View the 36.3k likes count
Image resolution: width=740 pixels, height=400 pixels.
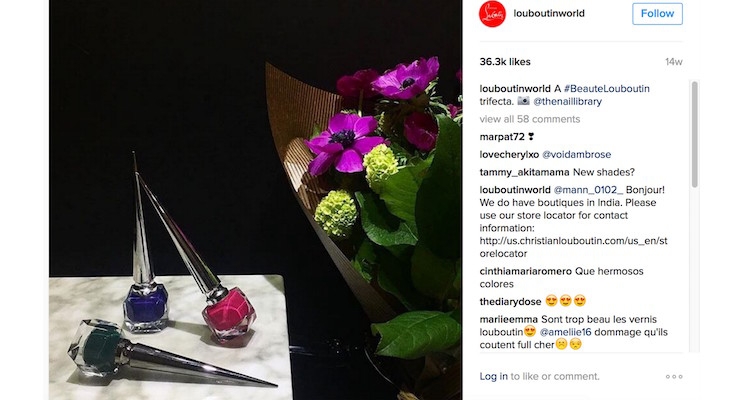point(505,62)
